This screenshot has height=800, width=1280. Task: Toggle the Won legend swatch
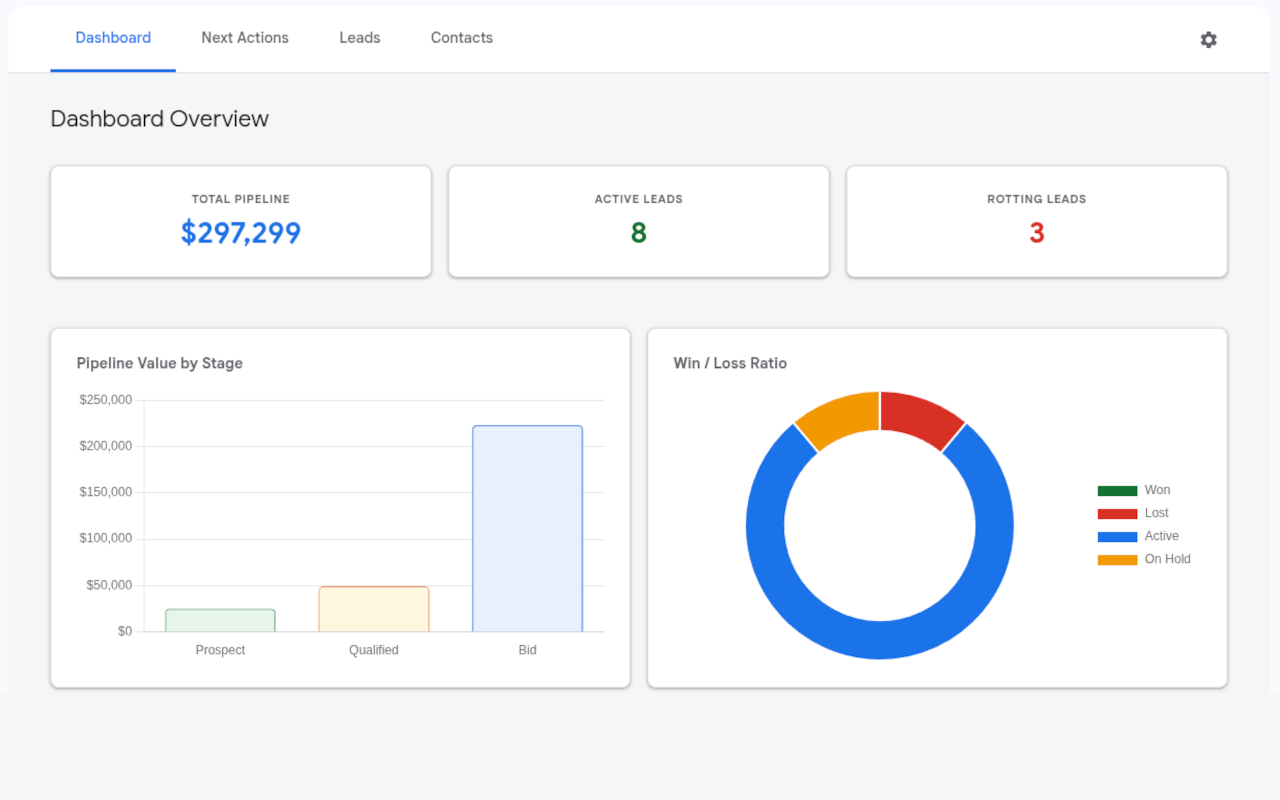(1117, 491)
